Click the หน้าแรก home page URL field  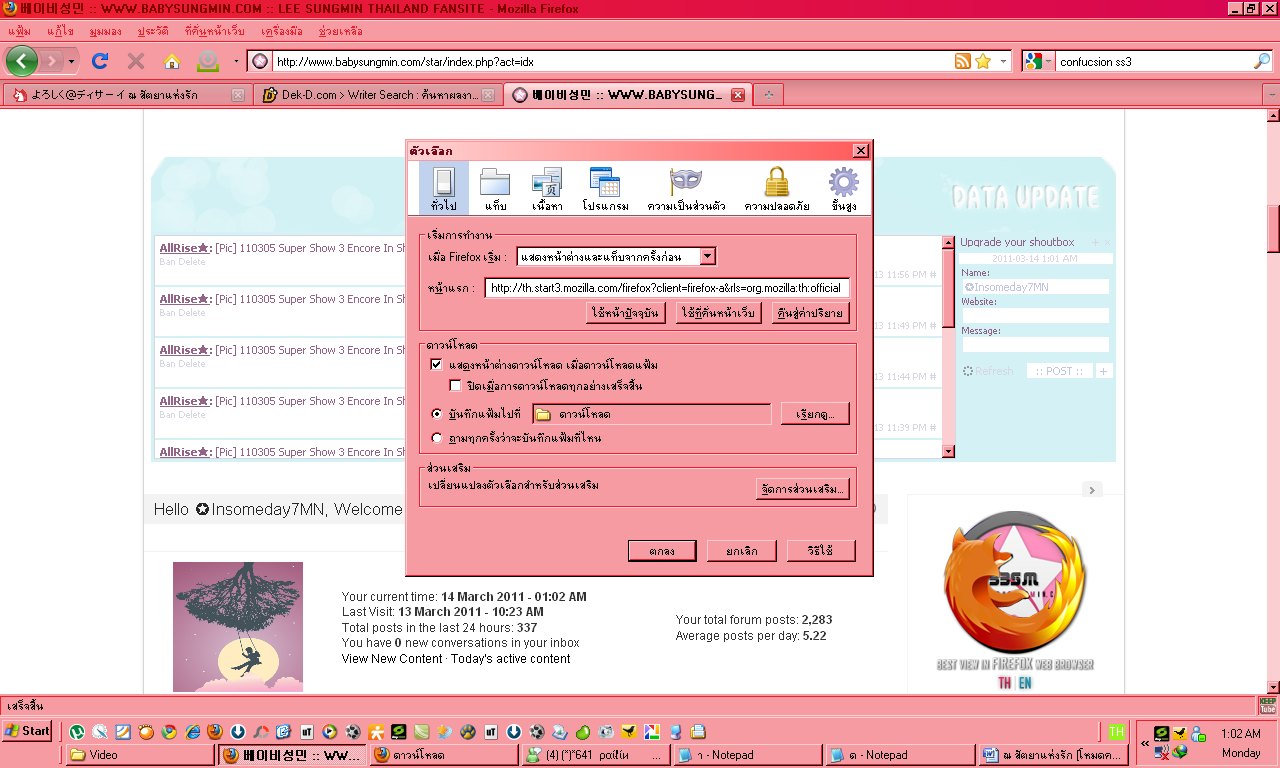pyautogui.click(x=667, y=288)
